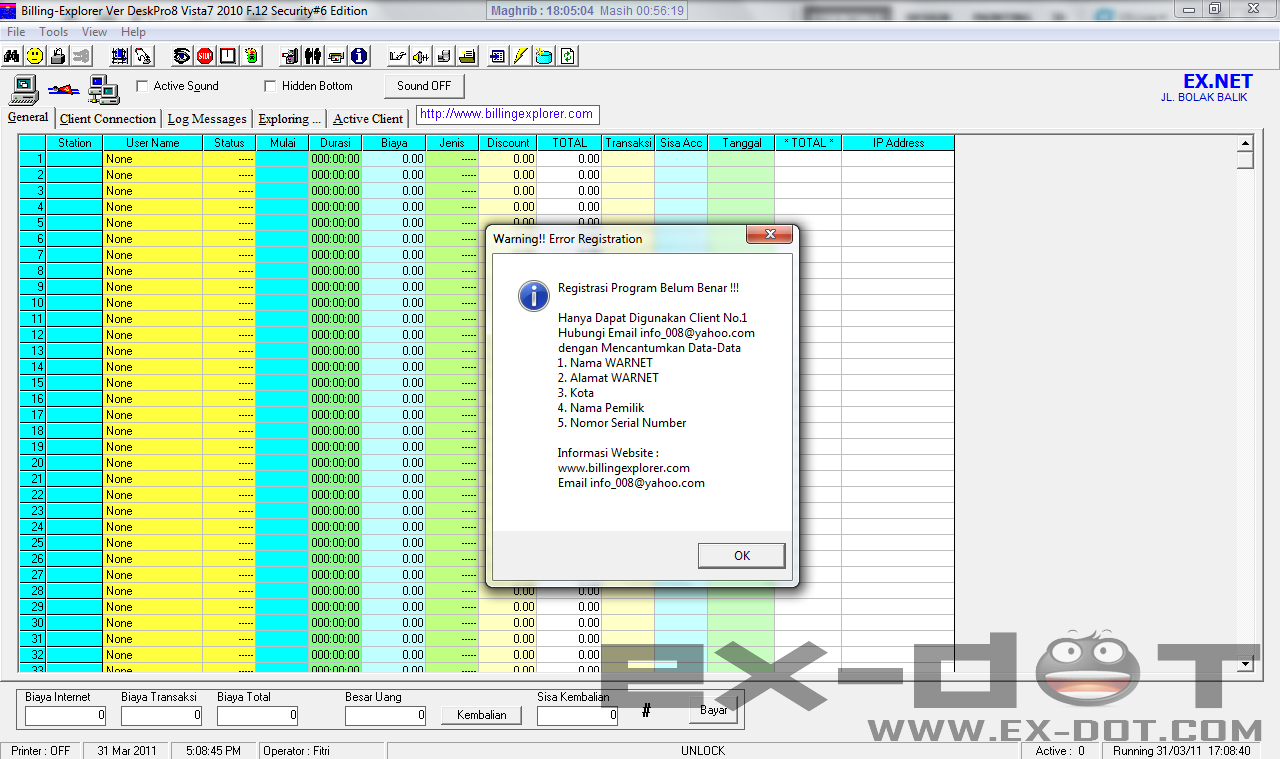Image resolution: width=1280 pixels, height=759 pixels.
Task: Select the Active Client tab
Action: 369,118
